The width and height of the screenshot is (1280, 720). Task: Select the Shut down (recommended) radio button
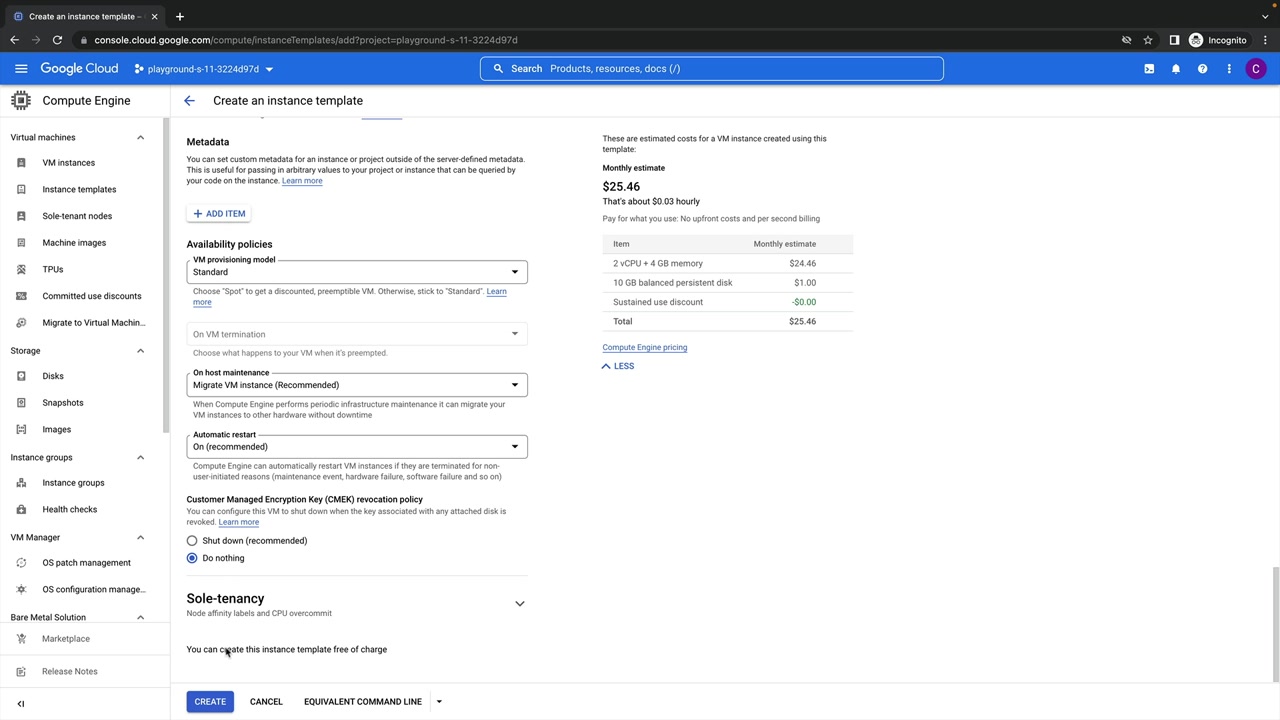[x=192, y=541]
